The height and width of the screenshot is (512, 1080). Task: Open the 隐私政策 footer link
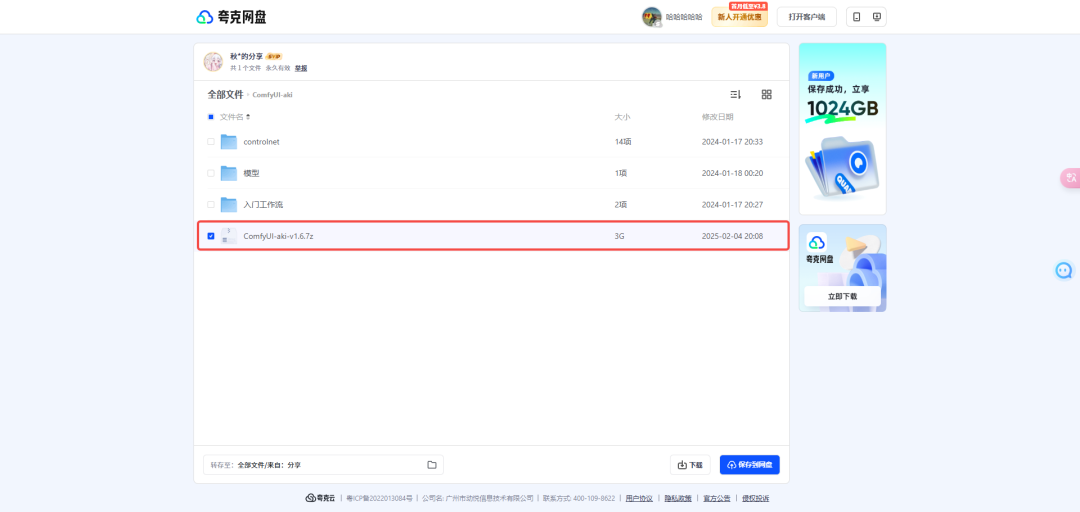[x=678, y=498]
